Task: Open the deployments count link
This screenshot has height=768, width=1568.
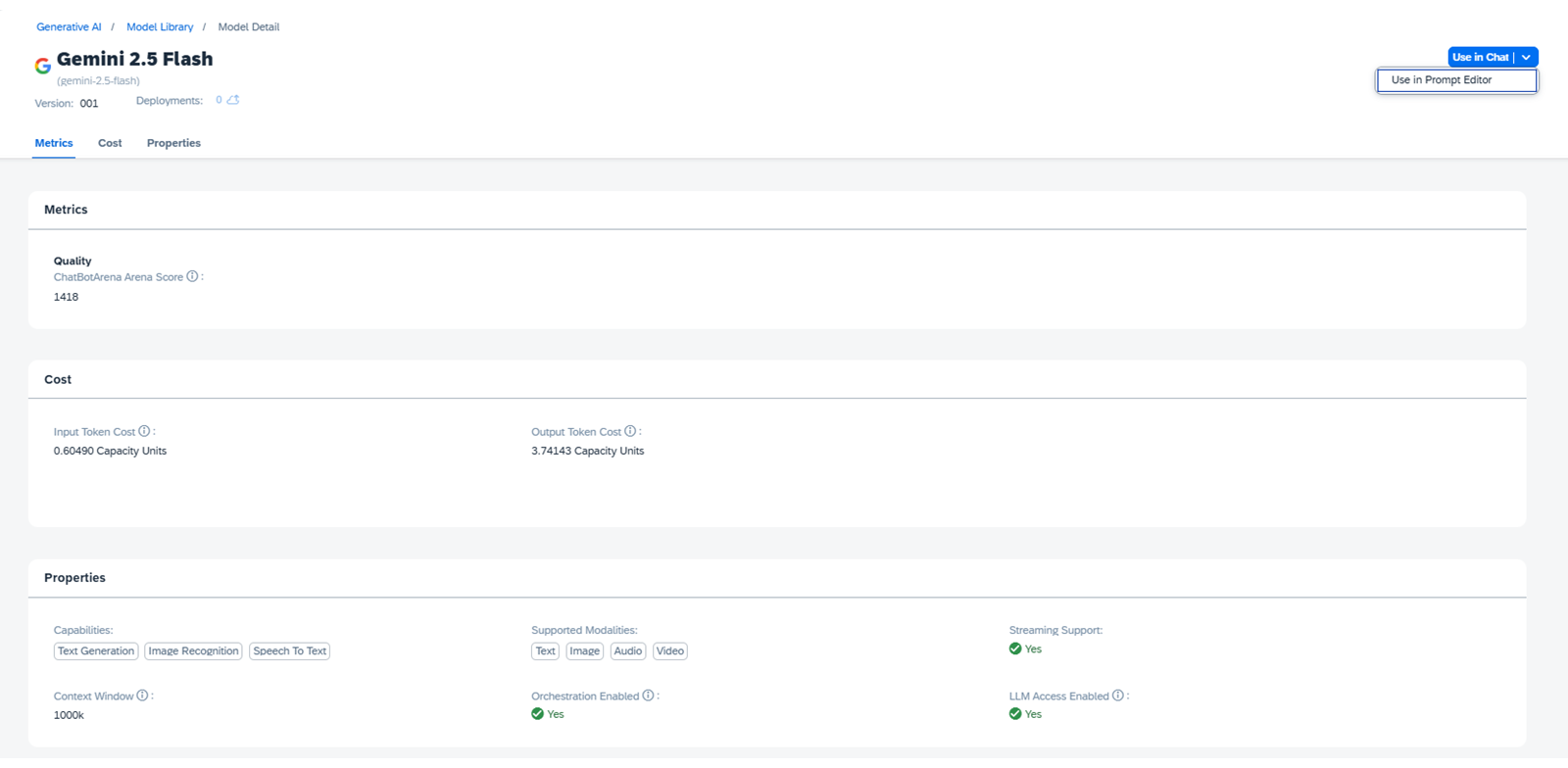Action: pyautogui.click(x=219, y=100)
